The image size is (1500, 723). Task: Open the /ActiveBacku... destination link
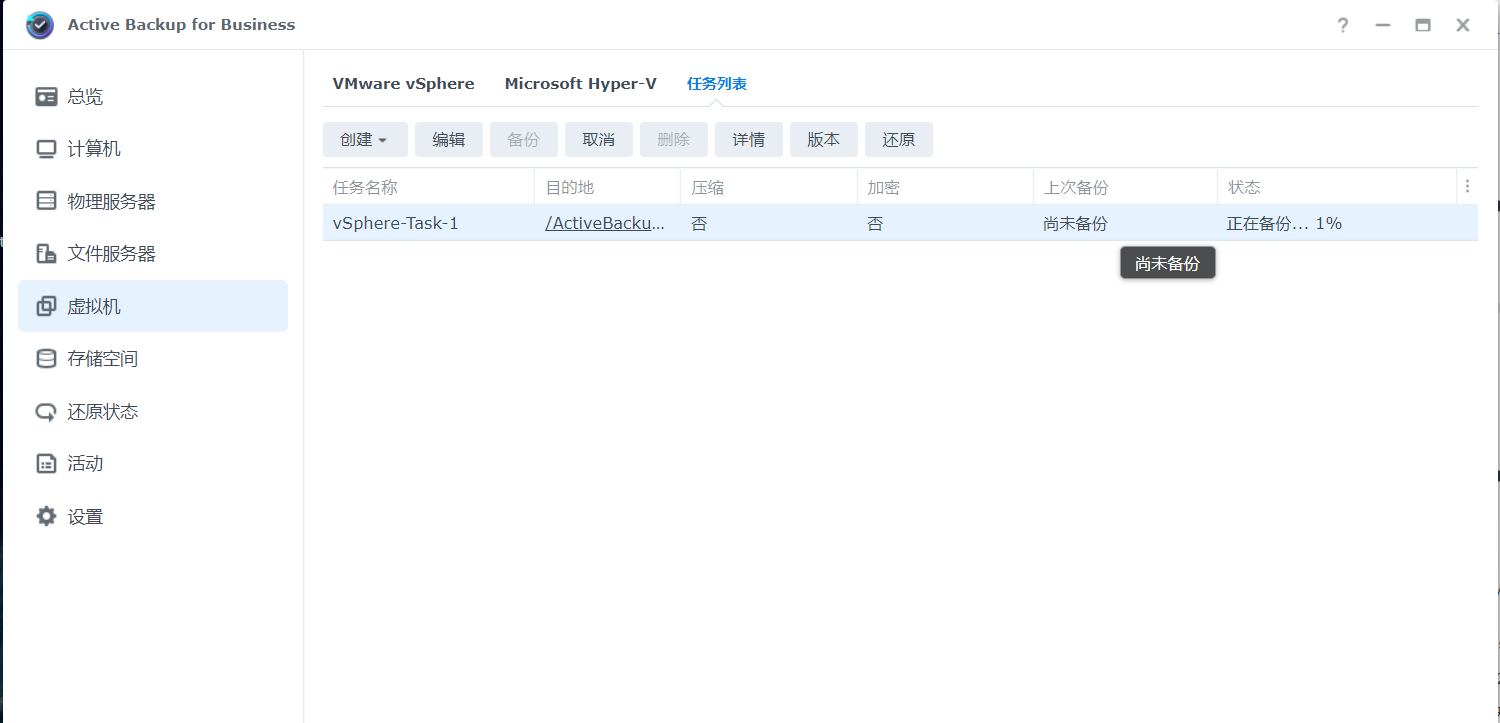point(605,224)
